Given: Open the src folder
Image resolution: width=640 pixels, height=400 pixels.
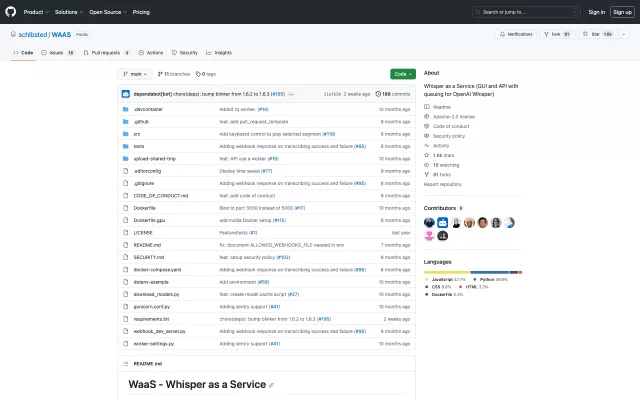Looking at the screenshot, I should click(137, 133).
